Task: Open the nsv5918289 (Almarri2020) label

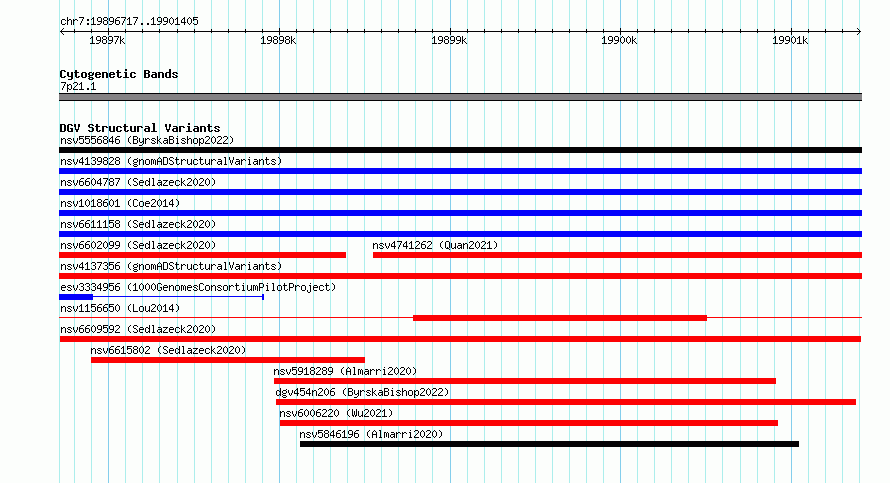Action: pos(345,371)
